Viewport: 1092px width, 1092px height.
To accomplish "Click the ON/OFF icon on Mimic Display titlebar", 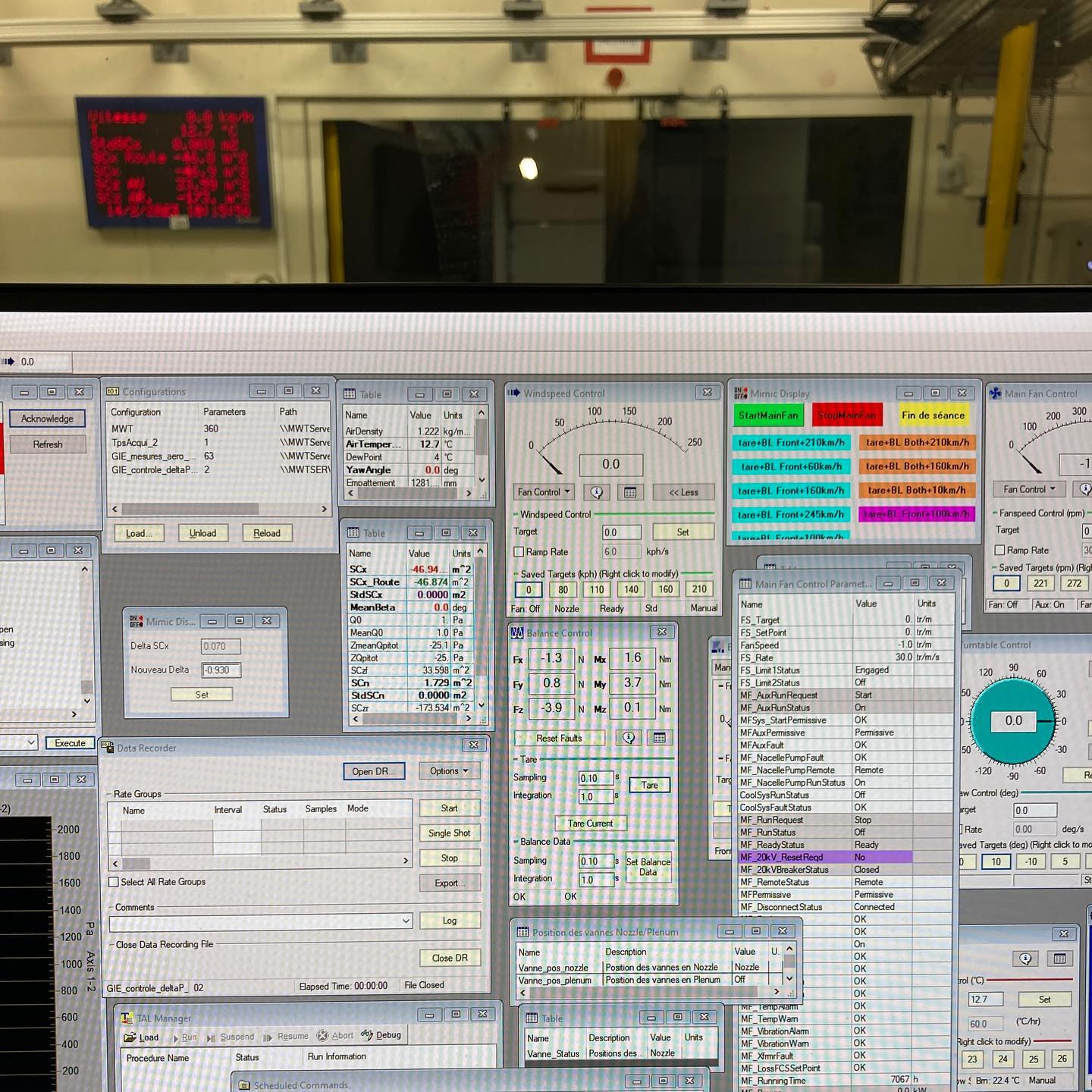I will click(740, 394).
